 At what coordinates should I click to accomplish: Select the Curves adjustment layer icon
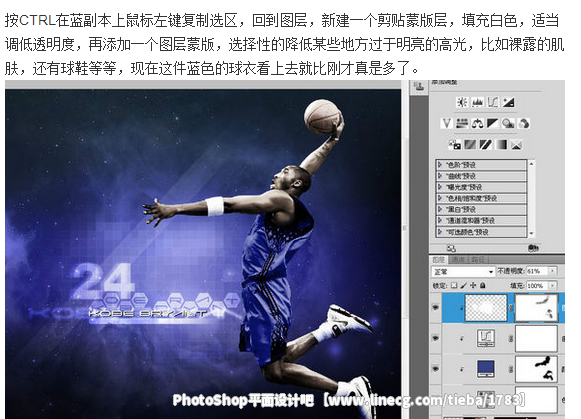pyautogui.click(x=485, y=338)
